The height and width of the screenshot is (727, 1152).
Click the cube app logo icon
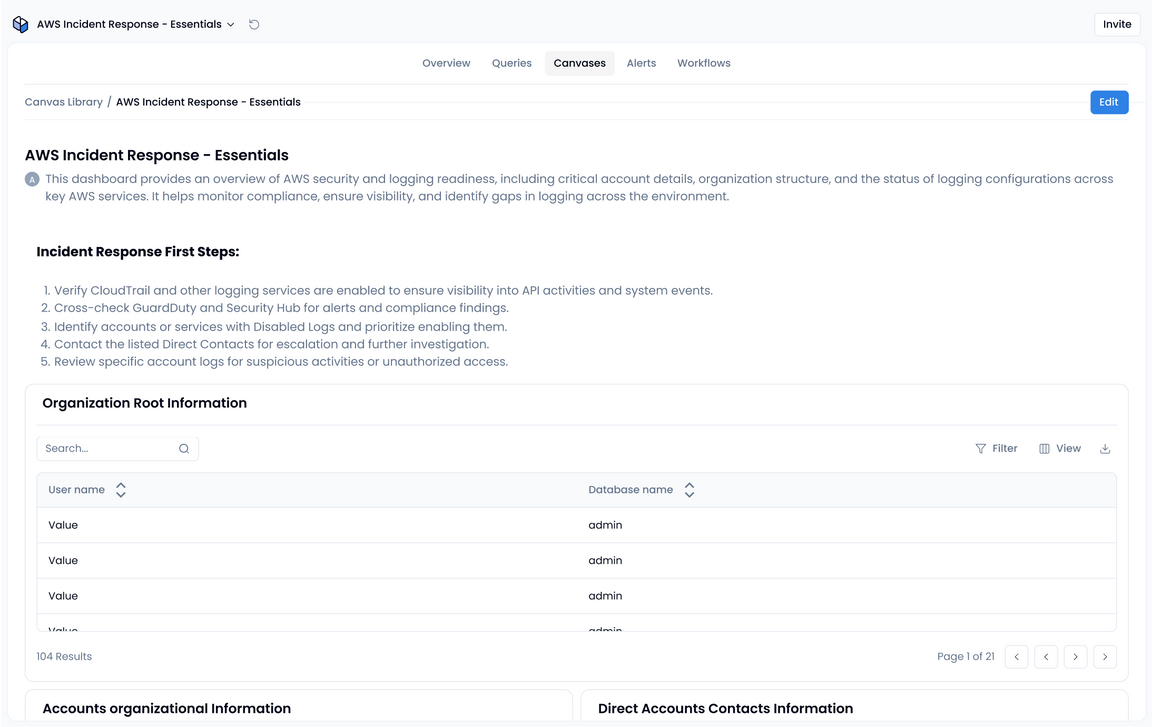21,24
